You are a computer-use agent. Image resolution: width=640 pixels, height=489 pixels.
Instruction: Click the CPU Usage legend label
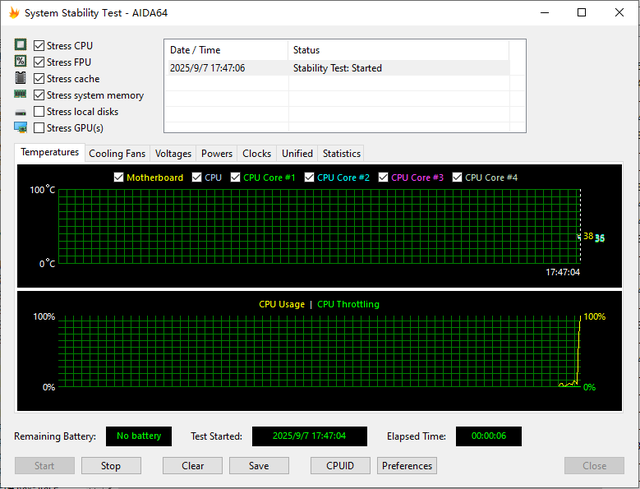click(282, 304)
